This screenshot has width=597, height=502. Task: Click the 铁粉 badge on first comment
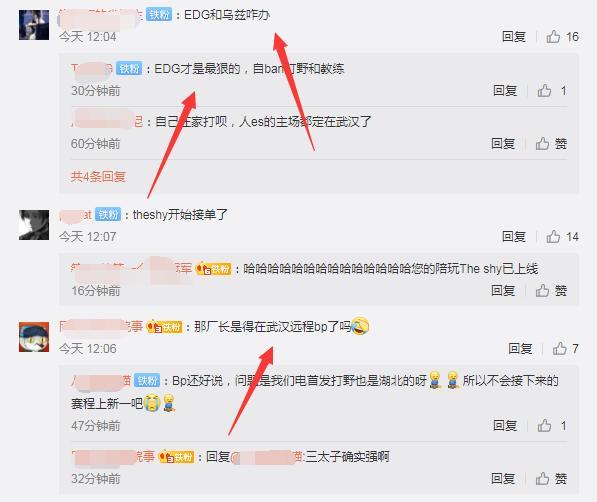tap(159, 15)
